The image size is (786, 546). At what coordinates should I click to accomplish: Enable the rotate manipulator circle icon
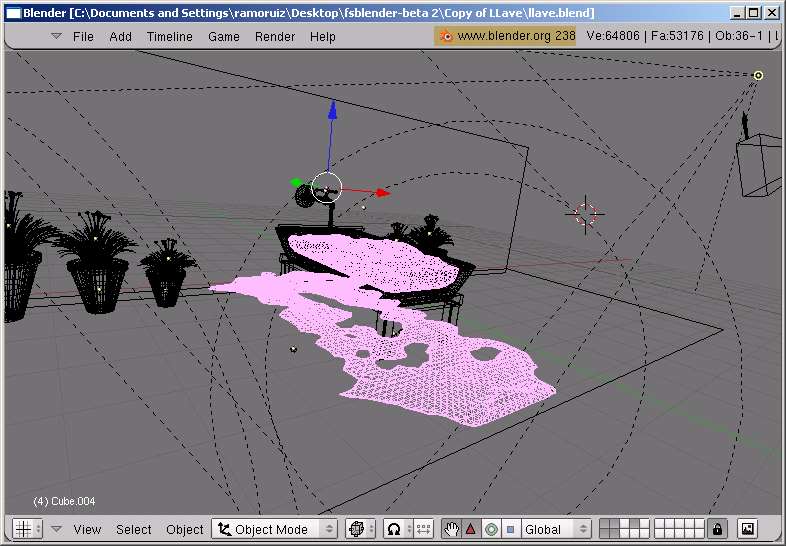pyautogui.click(x=491, y=529)
